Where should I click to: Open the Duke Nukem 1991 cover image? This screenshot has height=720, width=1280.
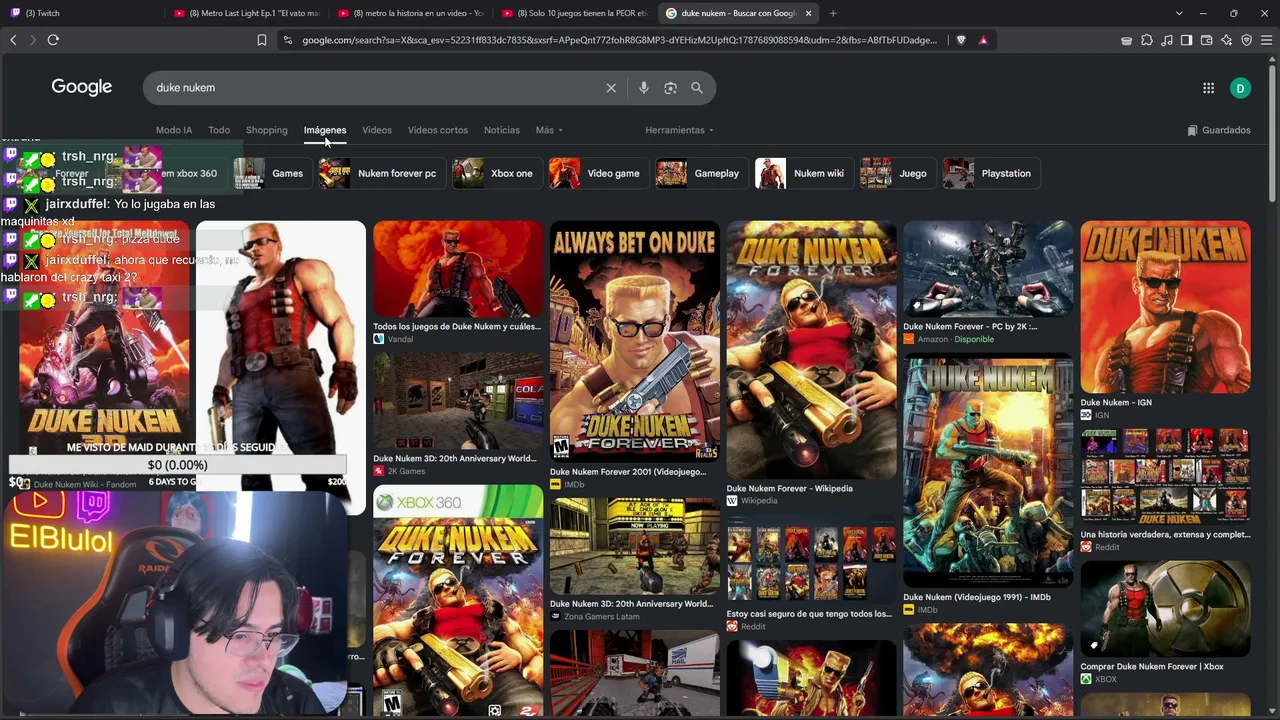[x=988, y=472]
